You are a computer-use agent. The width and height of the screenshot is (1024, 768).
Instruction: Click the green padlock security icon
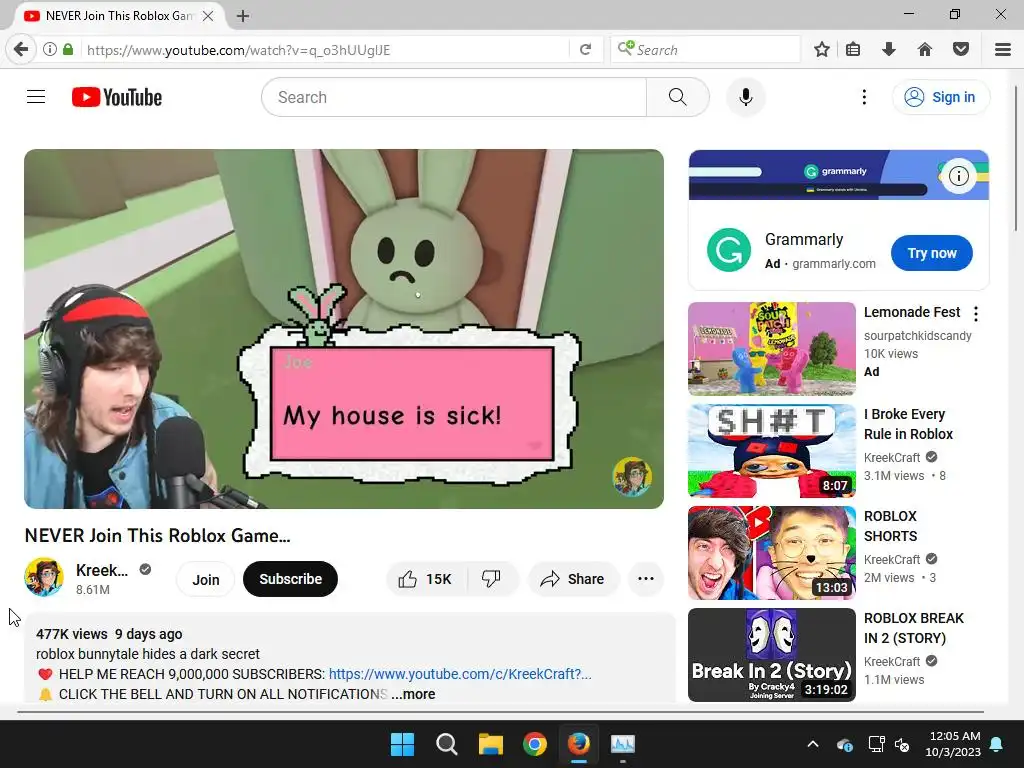click(68, 50)
